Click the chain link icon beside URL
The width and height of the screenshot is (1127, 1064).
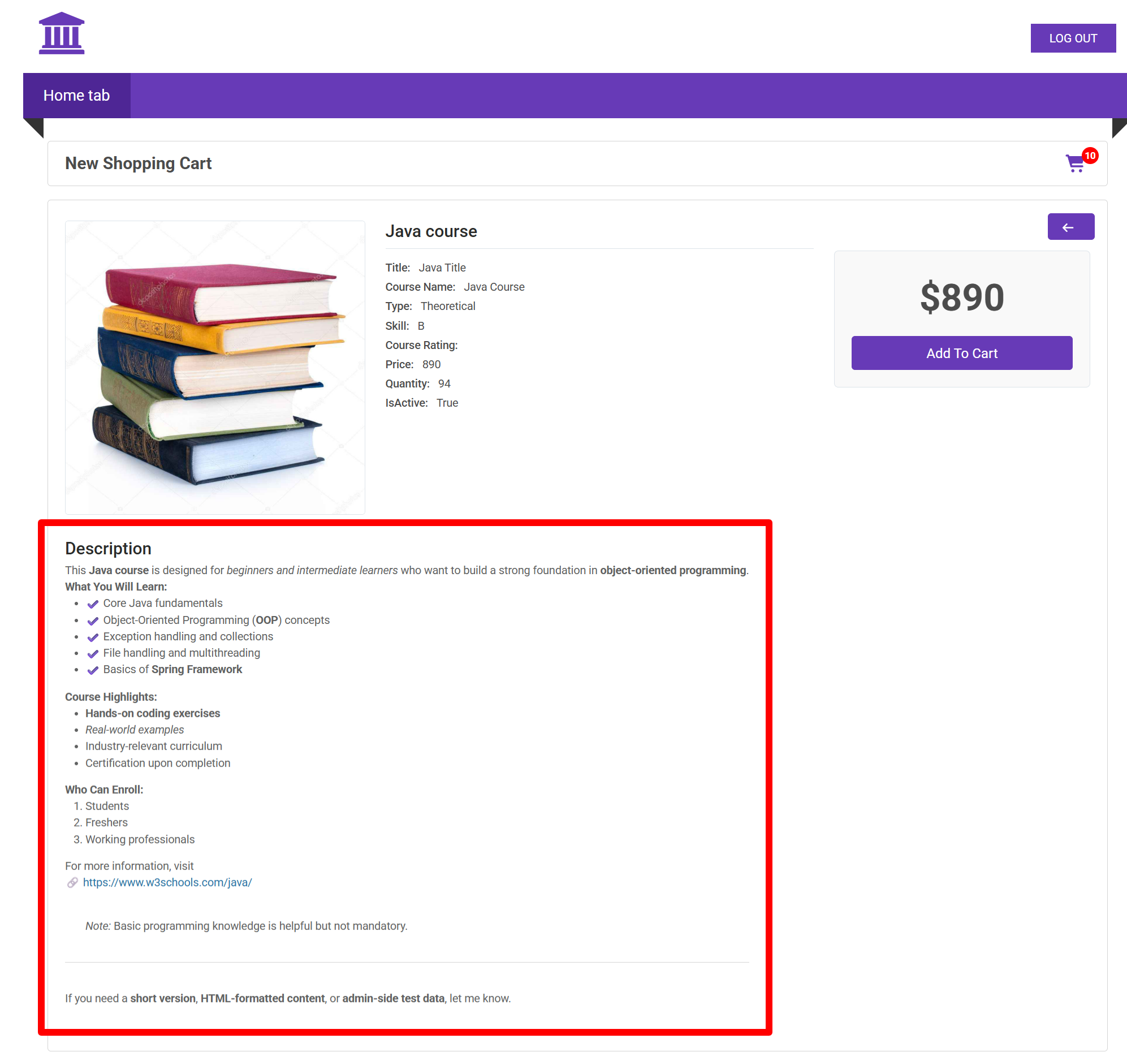pos(72,882)
